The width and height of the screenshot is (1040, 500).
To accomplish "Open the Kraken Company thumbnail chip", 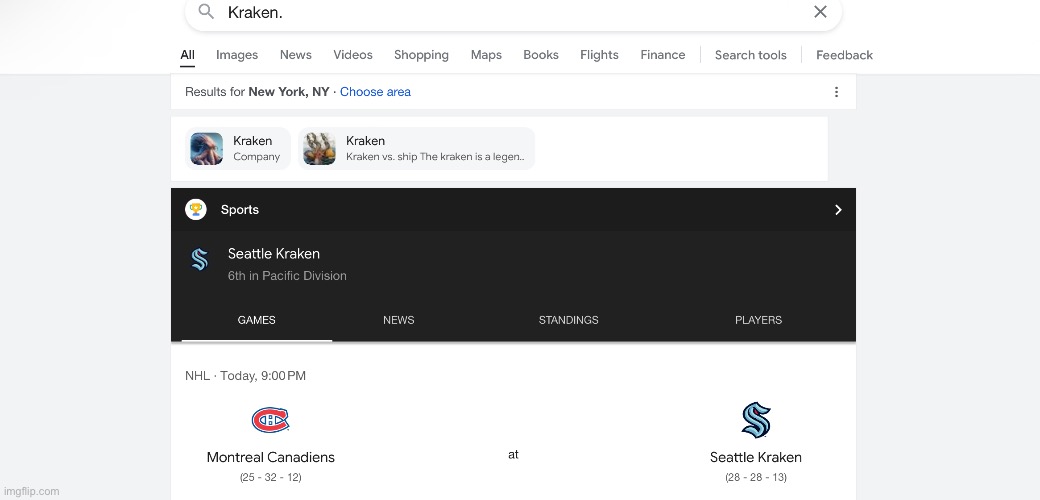I will click(x=237, y=149).
